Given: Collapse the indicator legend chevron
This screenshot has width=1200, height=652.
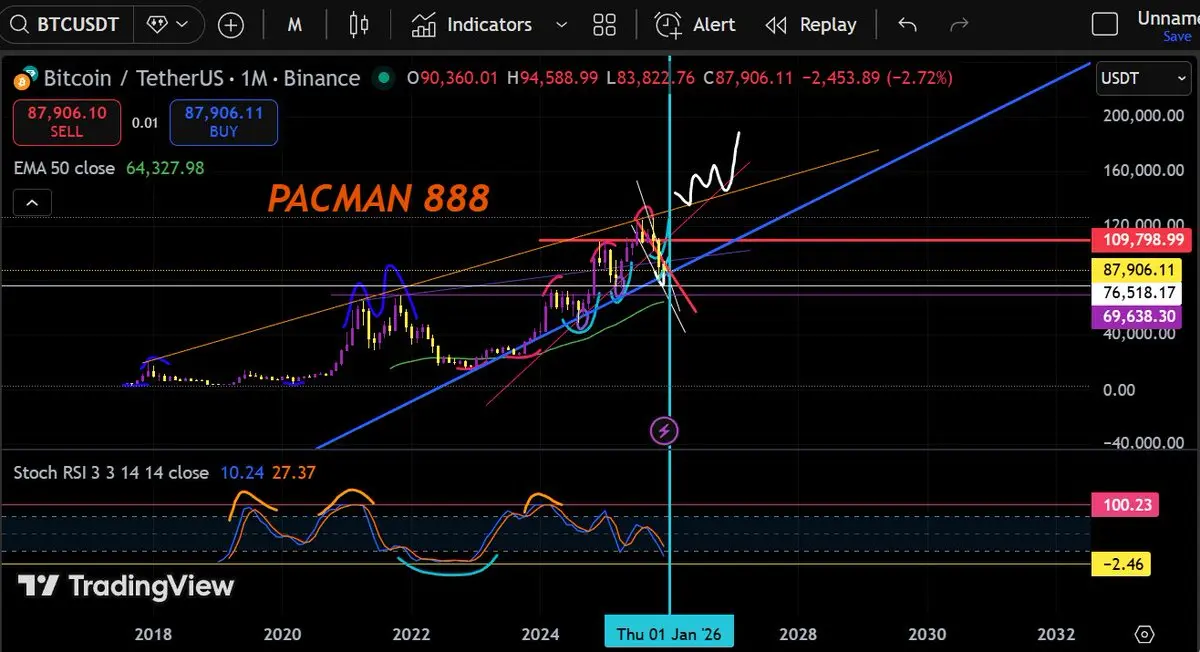Looking at the screenshot, I should click(32, 204).
